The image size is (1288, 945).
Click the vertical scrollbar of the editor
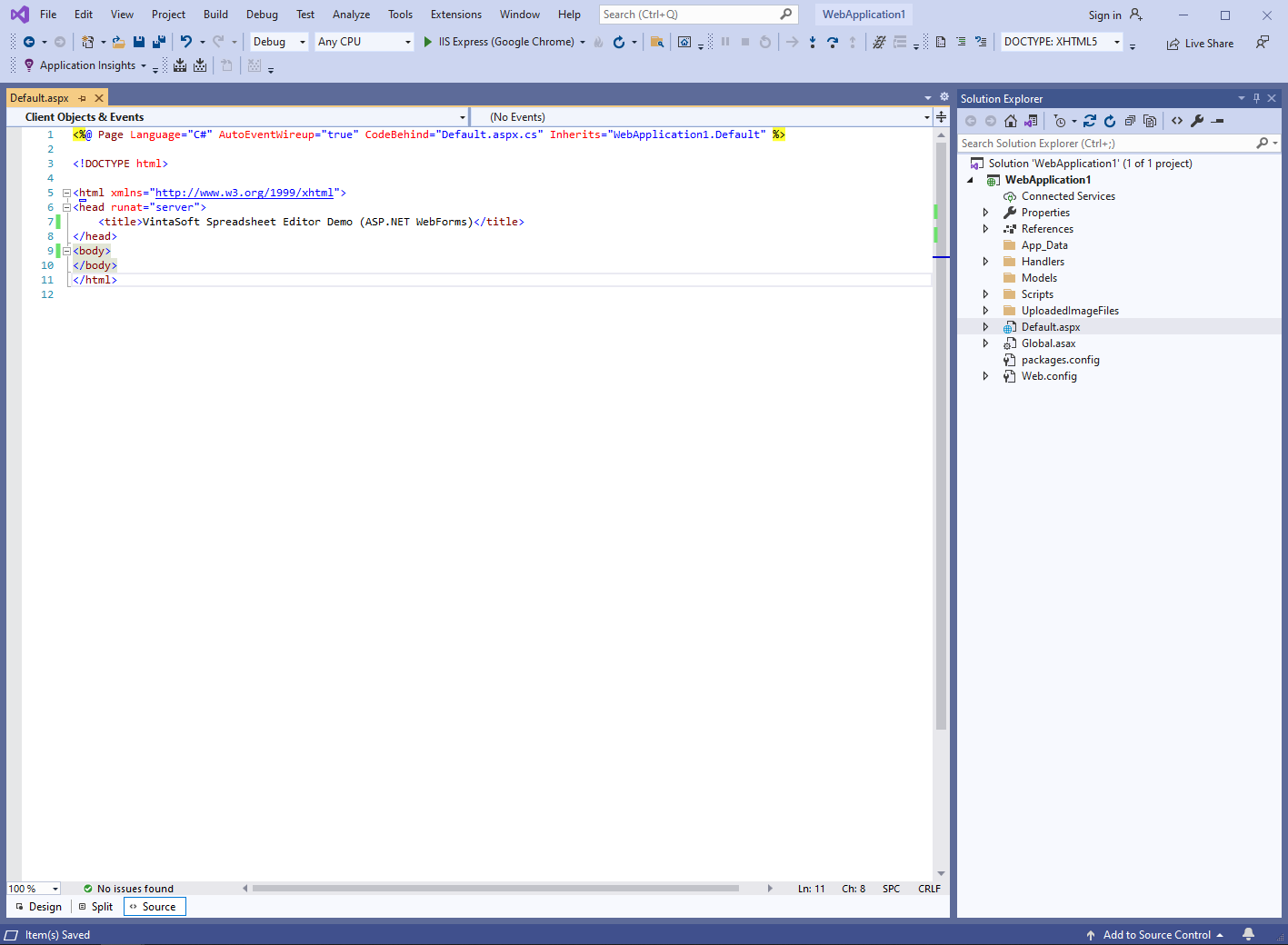[941, 436]
